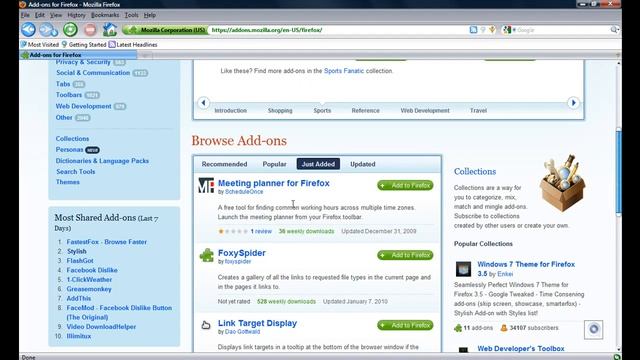Click the Mozilla Corporation (US) identity badge

click(166, 30)
